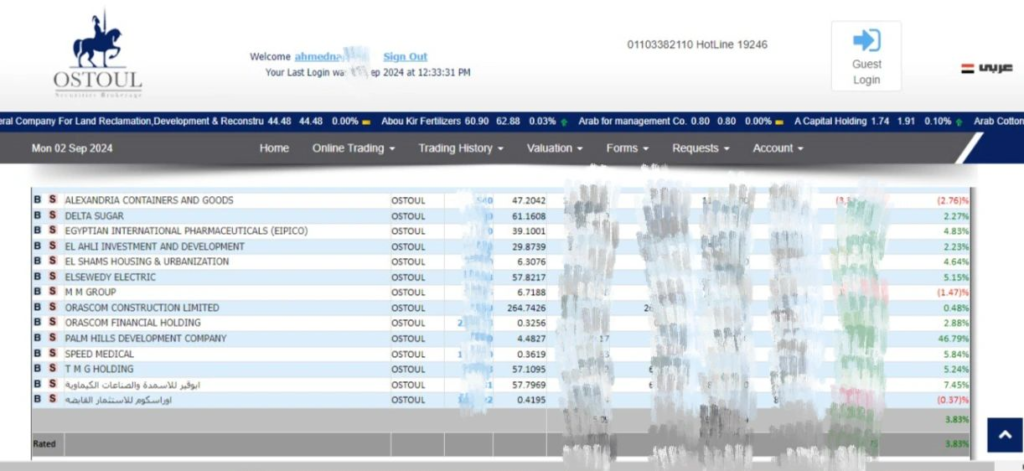Image resolution: width=1024 pixels, height=471 pixels.
Task: Open the Online Trading dropdown menu
Action: pos(353,148)
